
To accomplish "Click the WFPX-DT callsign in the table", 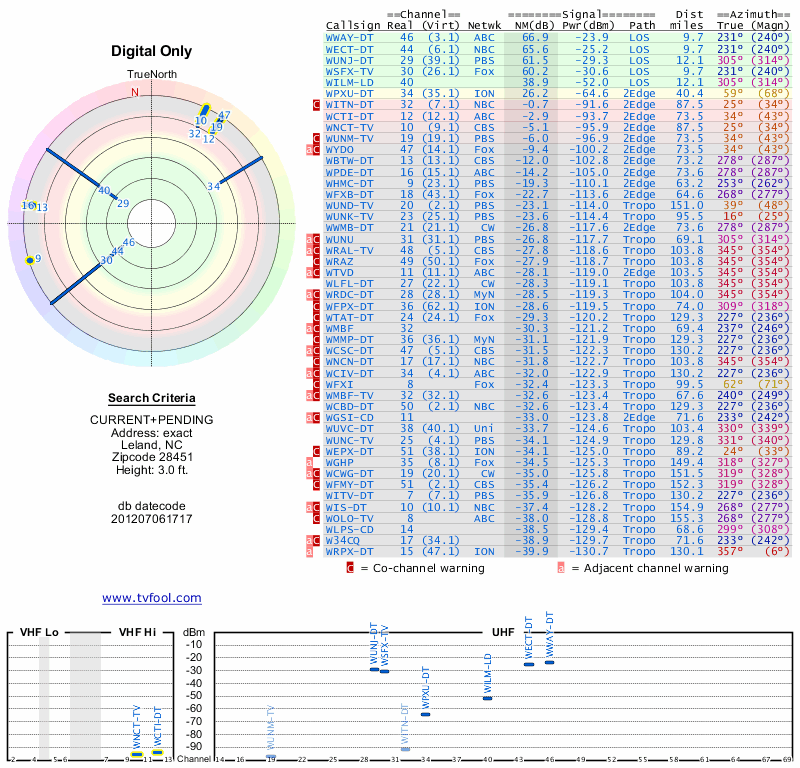I will coord(349,306).
